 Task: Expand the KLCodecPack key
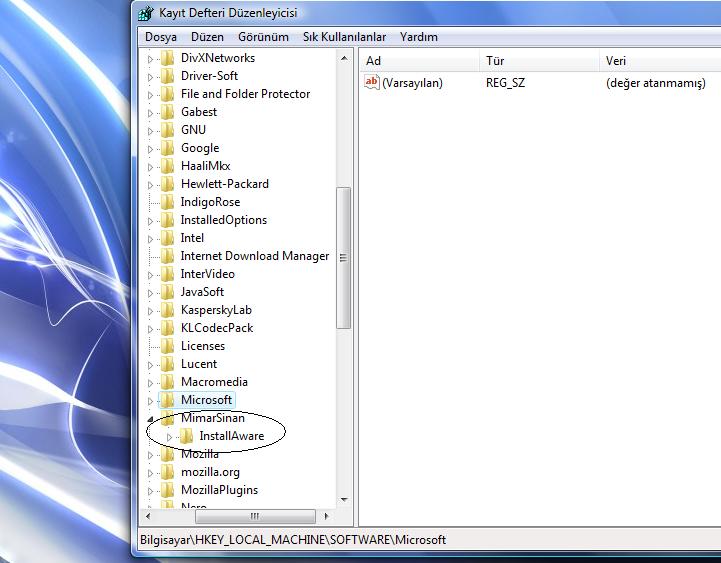(150, 329)
